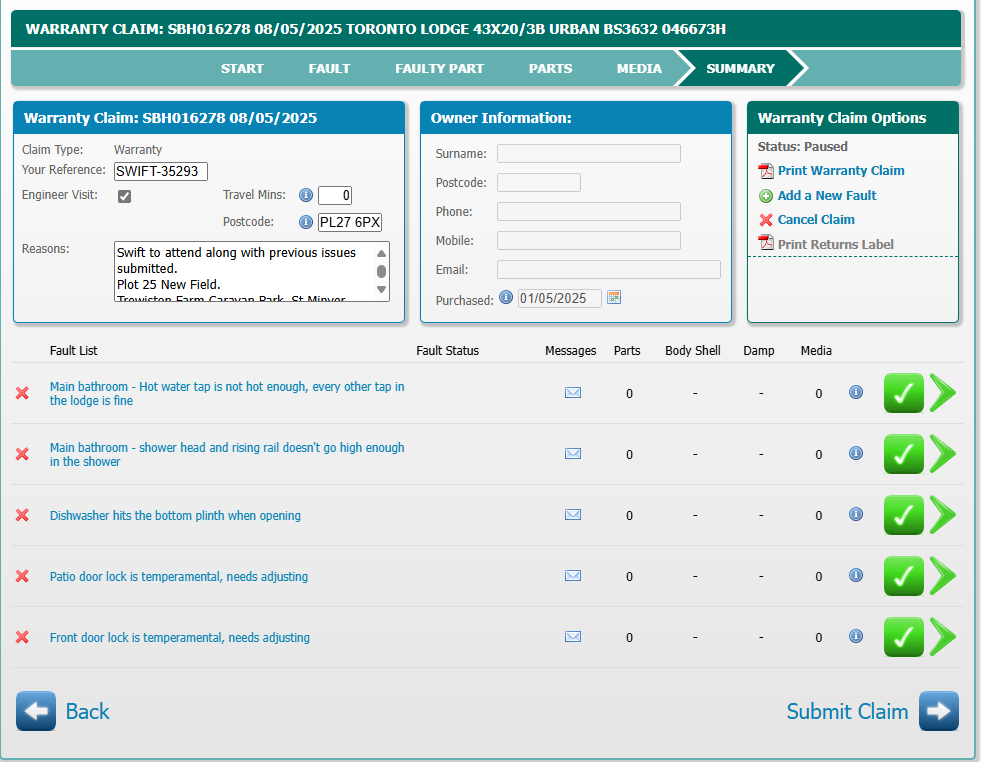This screenshot has height=762, width=992.
Task: Click info icon beside Travel Mins field
Action: click(306, 195)
